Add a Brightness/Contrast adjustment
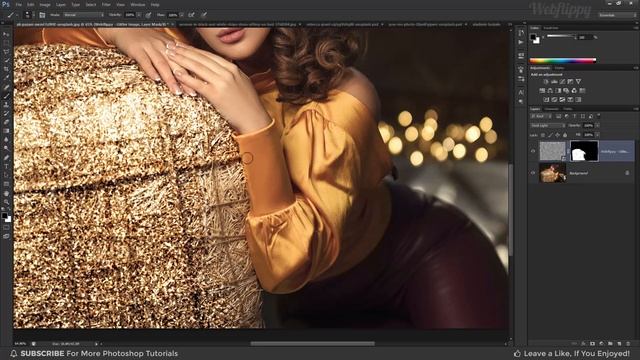 [546, 82]
